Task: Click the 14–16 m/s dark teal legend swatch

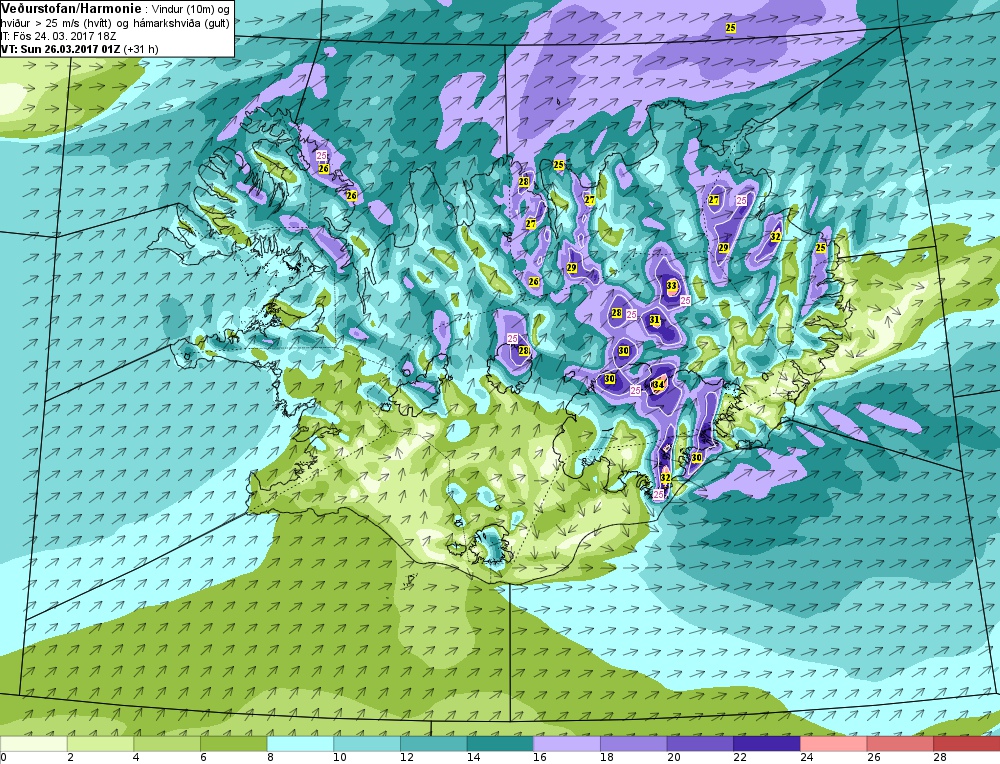Action: click(x=500, y=744)
